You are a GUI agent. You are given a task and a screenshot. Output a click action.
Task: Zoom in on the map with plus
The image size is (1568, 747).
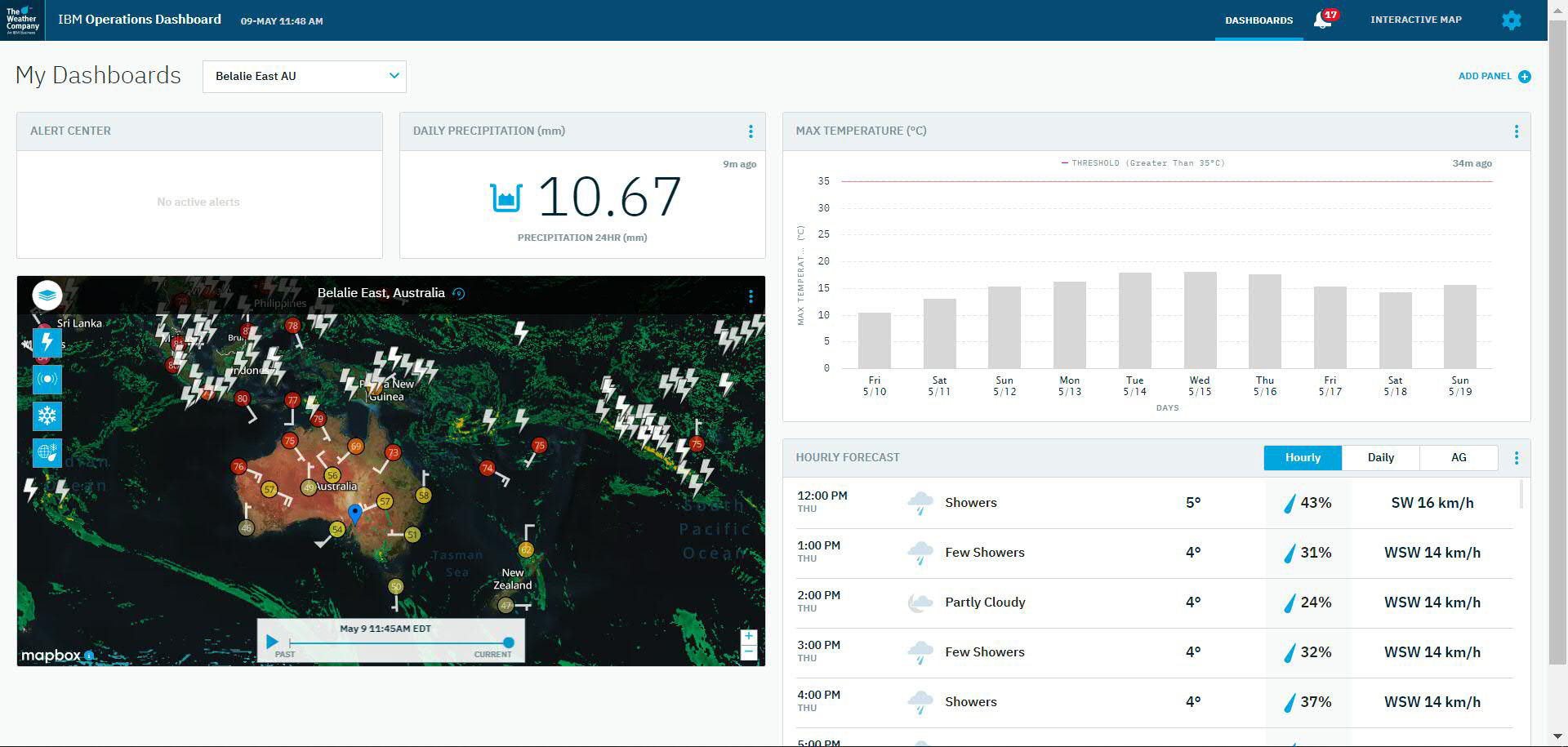pyautogui.click(x=748, y=636)
